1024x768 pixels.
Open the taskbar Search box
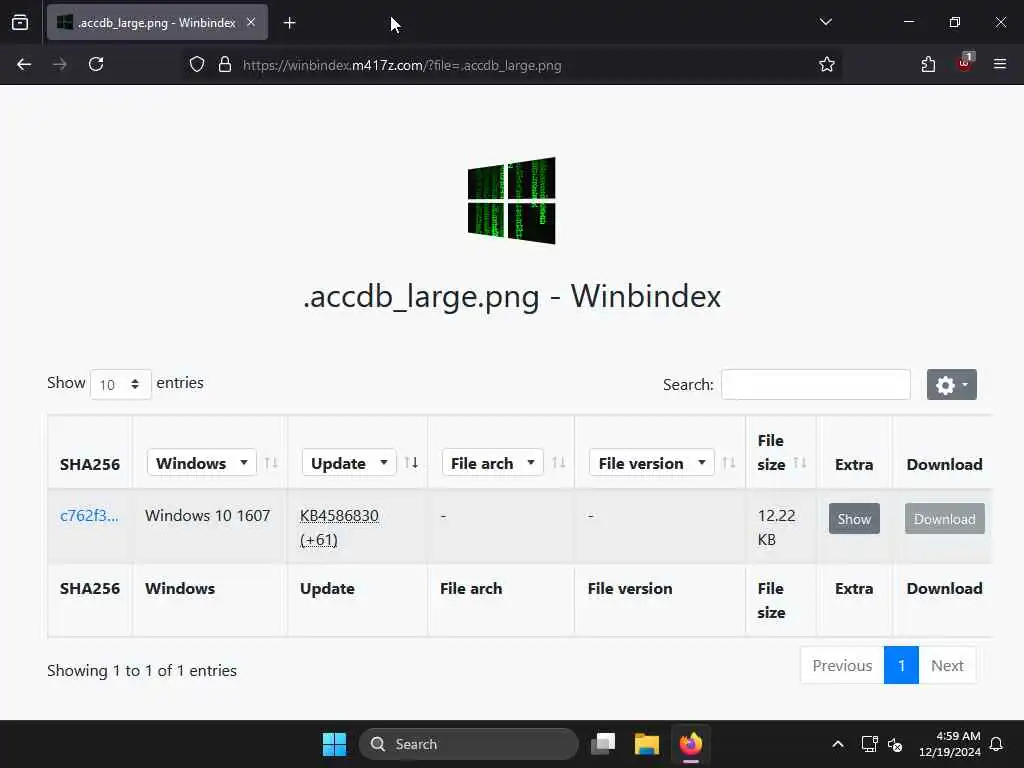tap(469, 744)
